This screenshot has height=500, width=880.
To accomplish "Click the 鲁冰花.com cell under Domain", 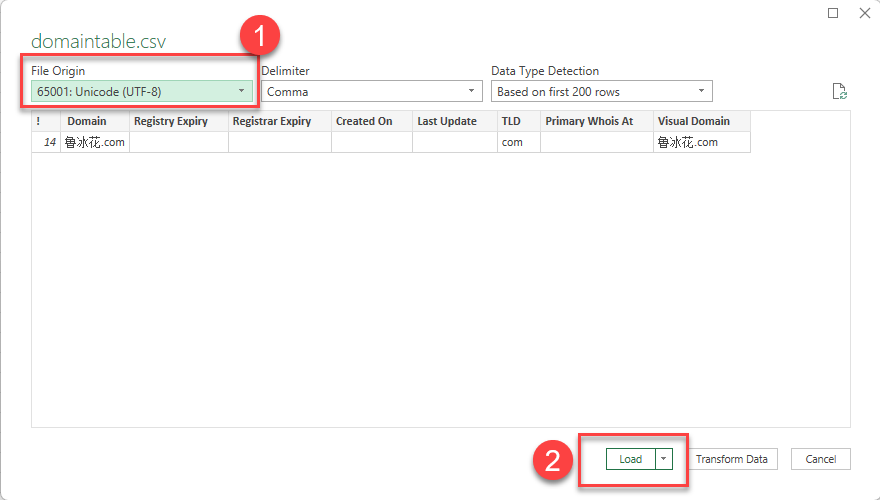I will pos(95,142).
